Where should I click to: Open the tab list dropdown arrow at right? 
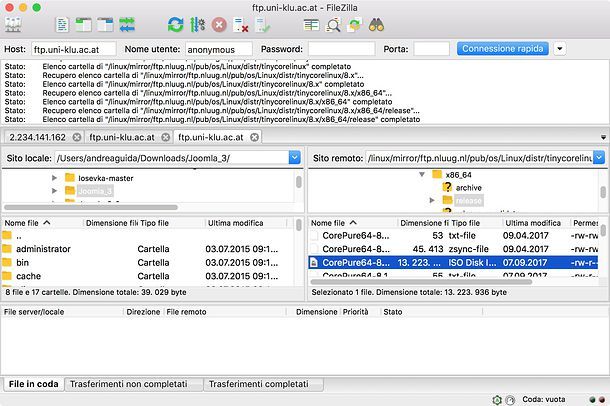603,137
